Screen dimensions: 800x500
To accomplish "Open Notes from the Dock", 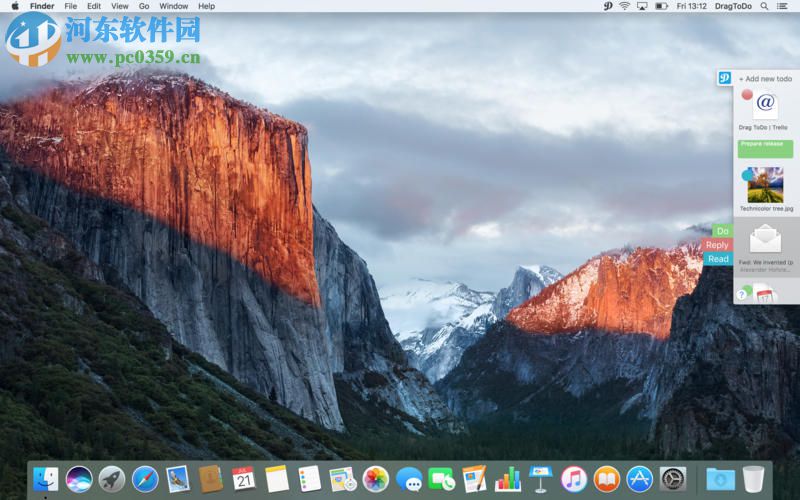I will (277, 479).
